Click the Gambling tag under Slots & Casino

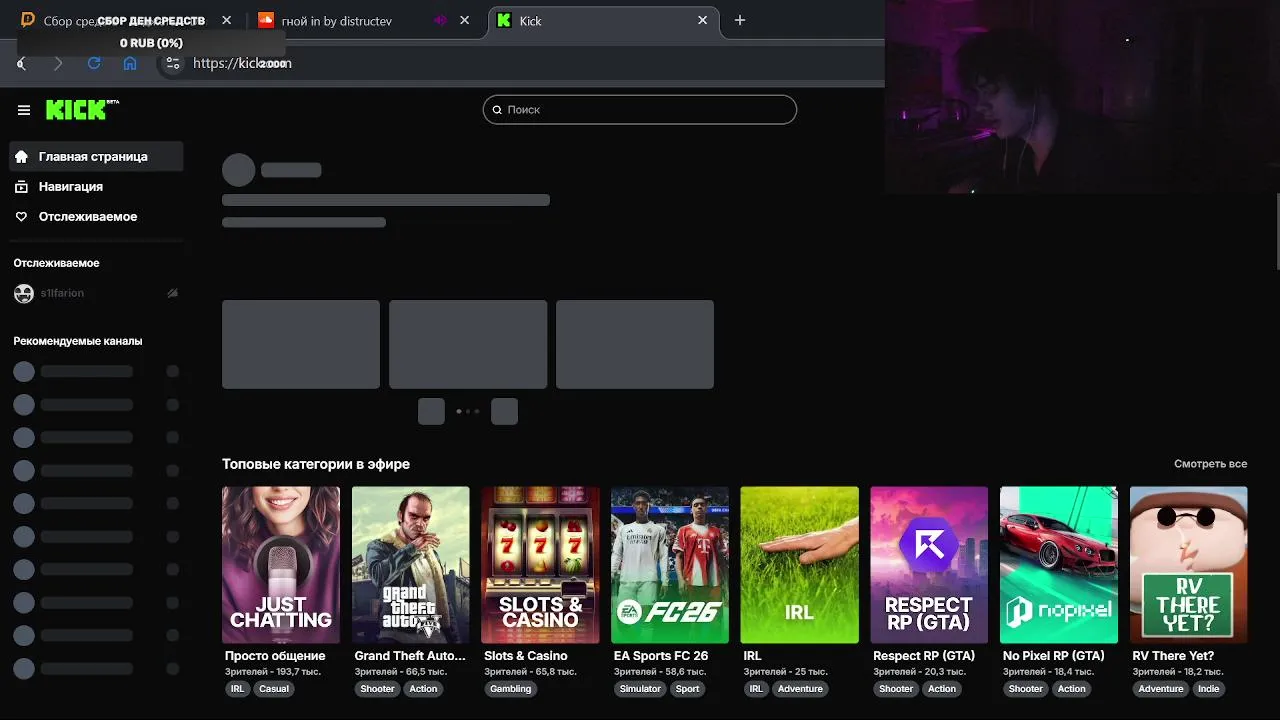tap(511, 689)
